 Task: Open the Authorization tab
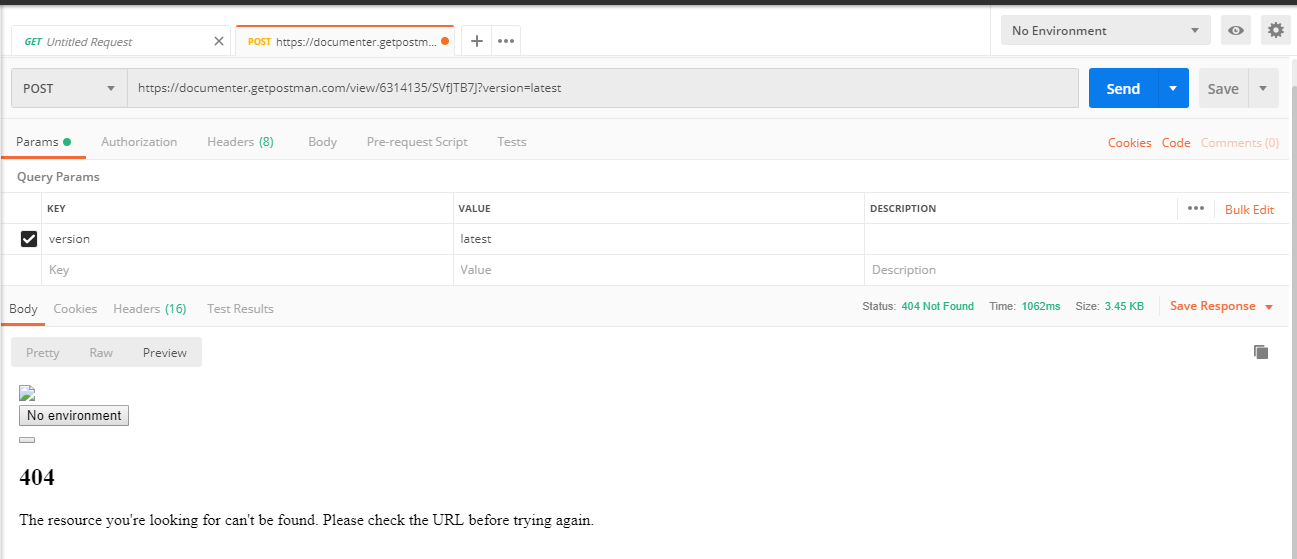139,142
